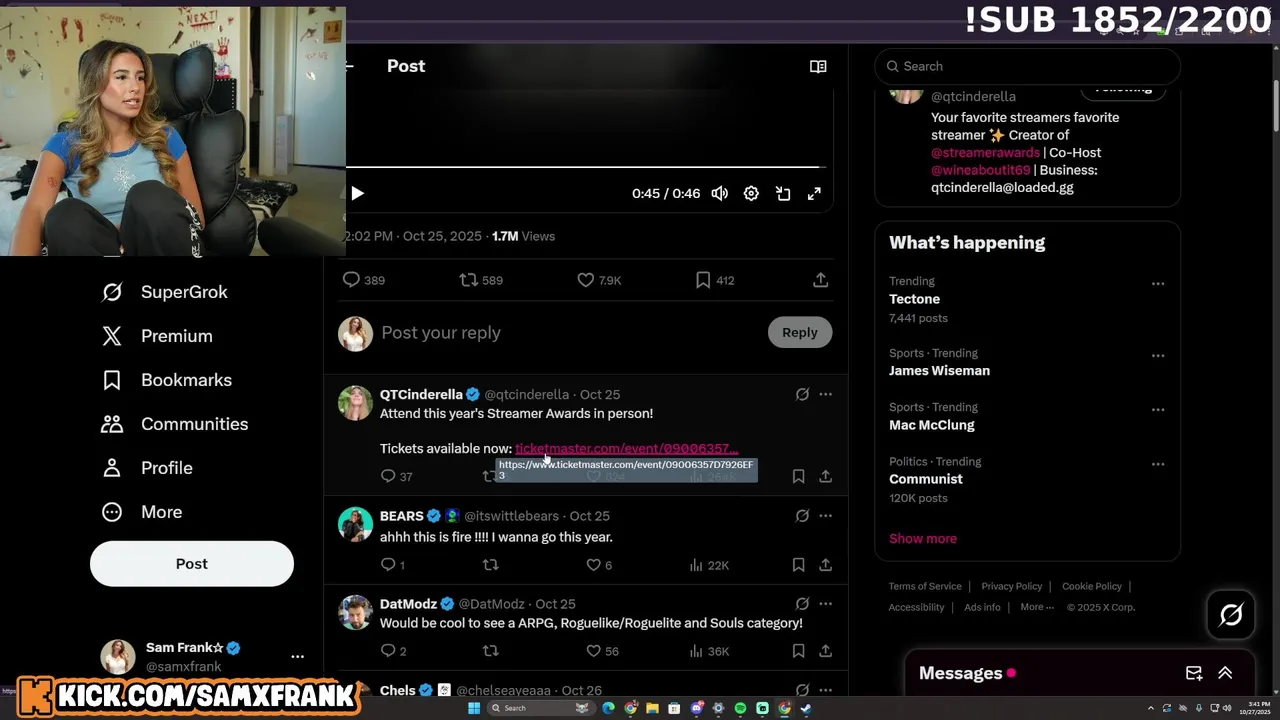Bookmark the main post (412)
This screenshot has width=1280, height=720.
click(715, 280)
